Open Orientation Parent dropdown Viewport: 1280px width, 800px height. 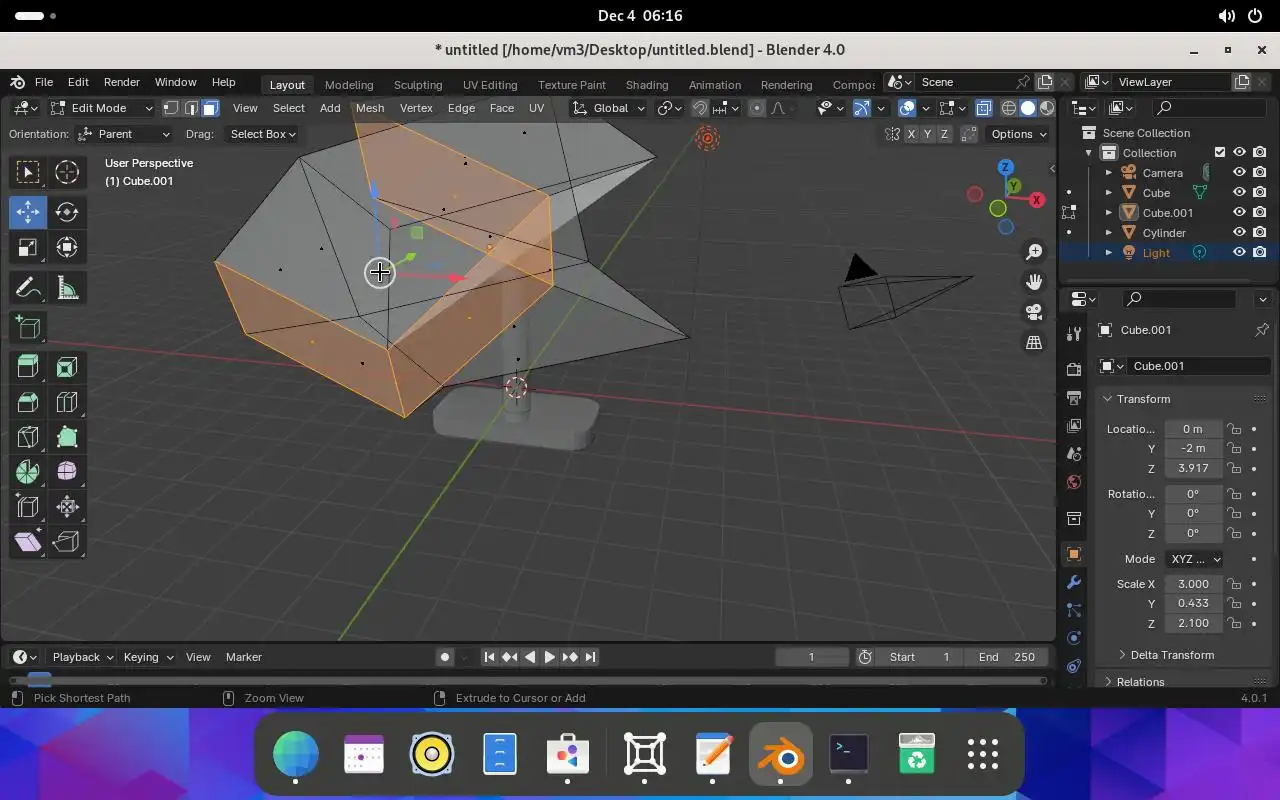click(x=124, y=134)
